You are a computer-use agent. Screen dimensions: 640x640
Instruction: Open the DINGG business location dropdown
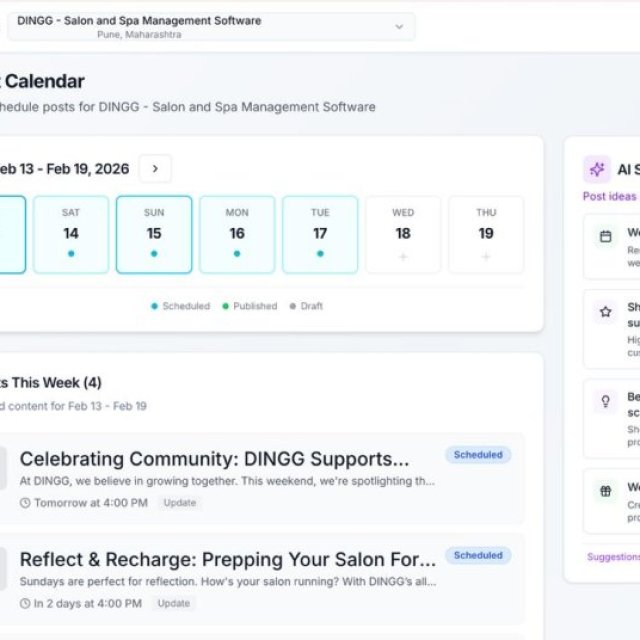point(211,27)
